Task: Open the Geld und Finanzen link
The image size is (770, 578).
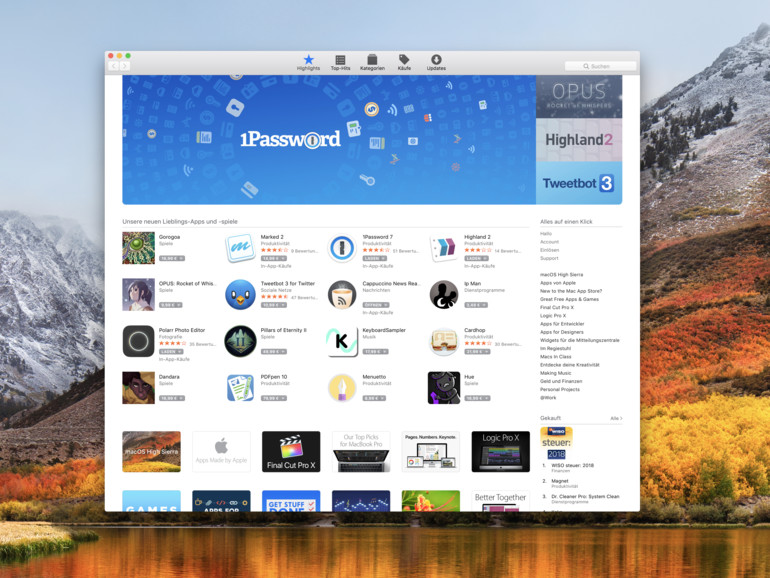Action: [561, 381]
